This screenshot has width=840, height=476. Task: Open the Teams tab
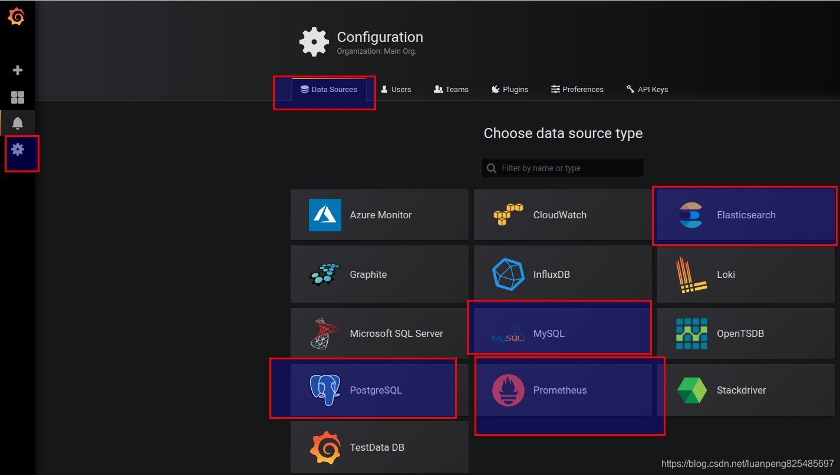tap(451, 90)
